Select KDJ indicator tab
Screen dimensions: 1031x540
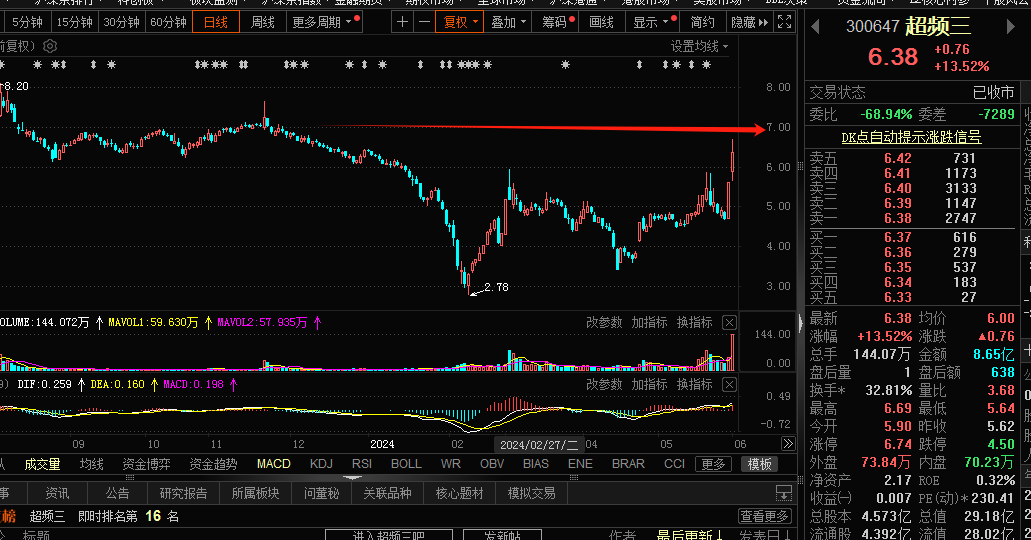[321, 464]
